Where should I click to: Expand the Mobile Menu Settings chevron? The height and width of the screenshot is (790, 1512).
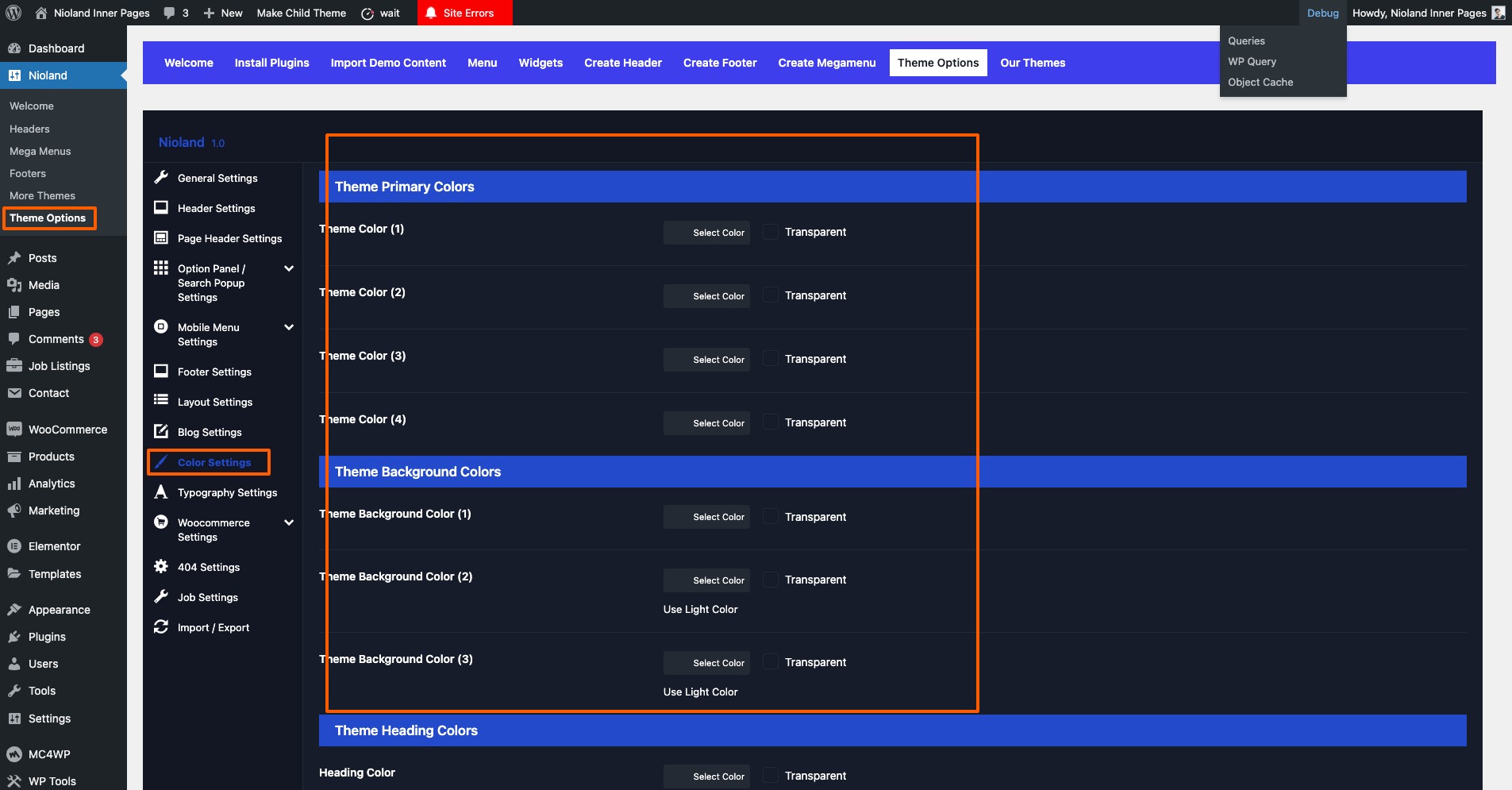[289, 327]
